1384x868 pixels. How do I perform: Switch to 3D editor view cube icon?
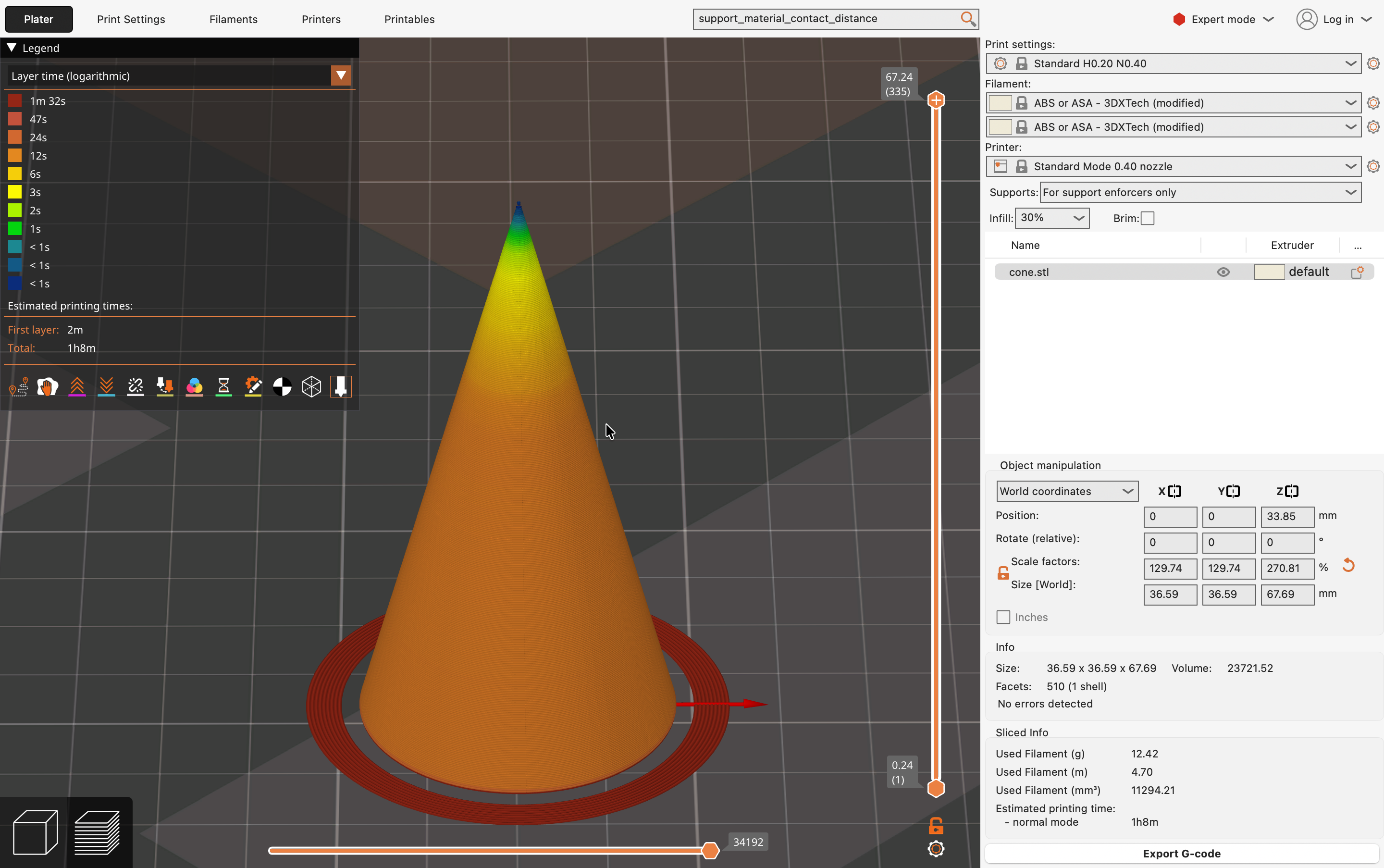[x=35, y=832]
